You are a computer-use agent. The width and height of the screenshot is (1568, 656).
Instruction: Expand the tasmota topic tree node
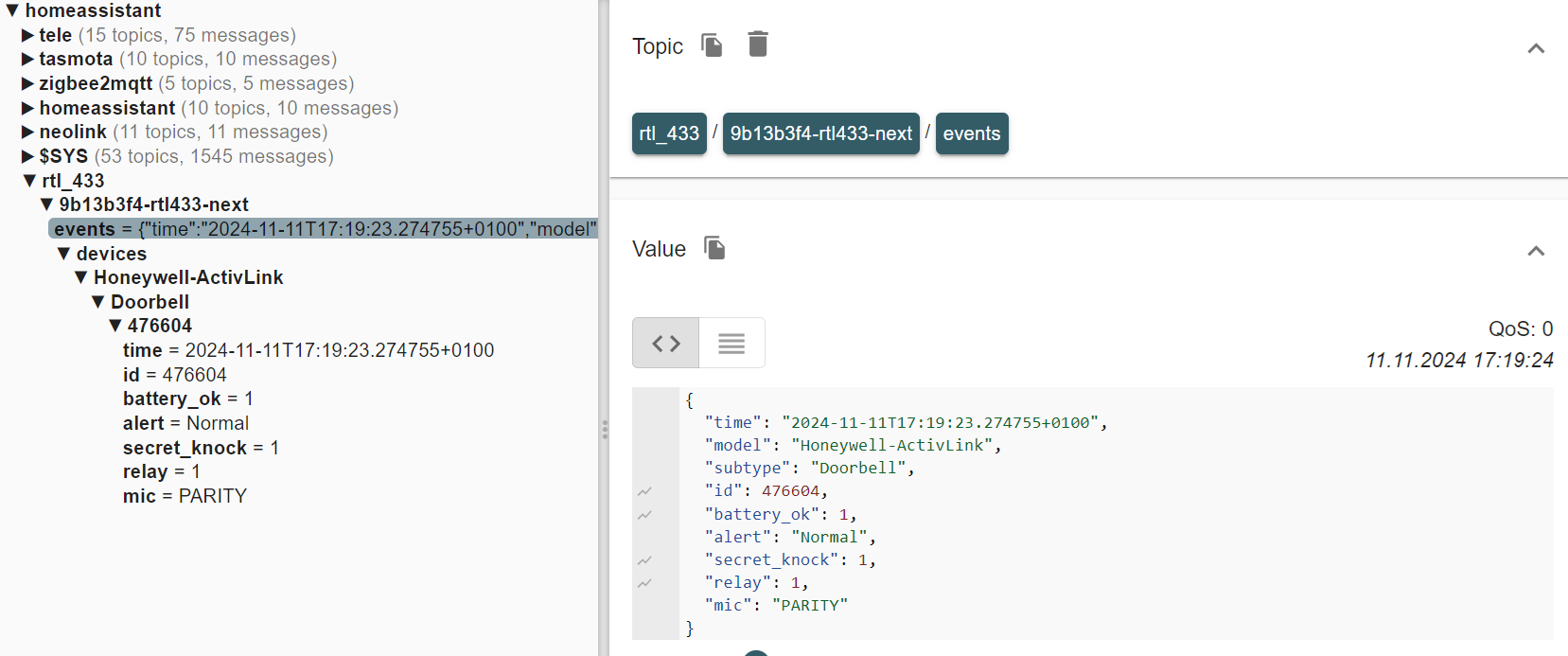[28, 60]
